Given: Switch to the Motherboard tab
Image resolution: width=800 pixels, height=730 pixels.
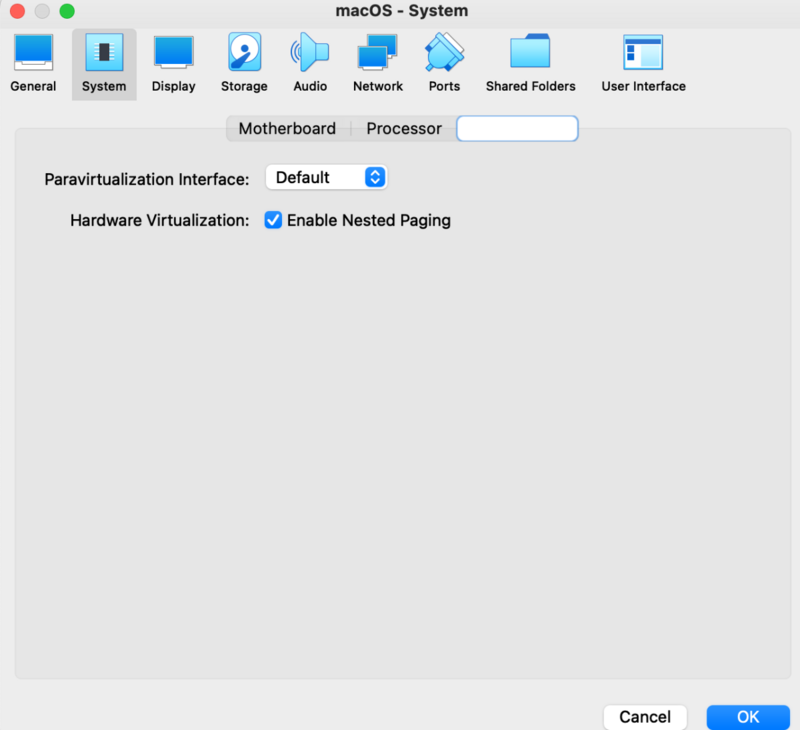Looking at the screenshot, I should [287, 128].
